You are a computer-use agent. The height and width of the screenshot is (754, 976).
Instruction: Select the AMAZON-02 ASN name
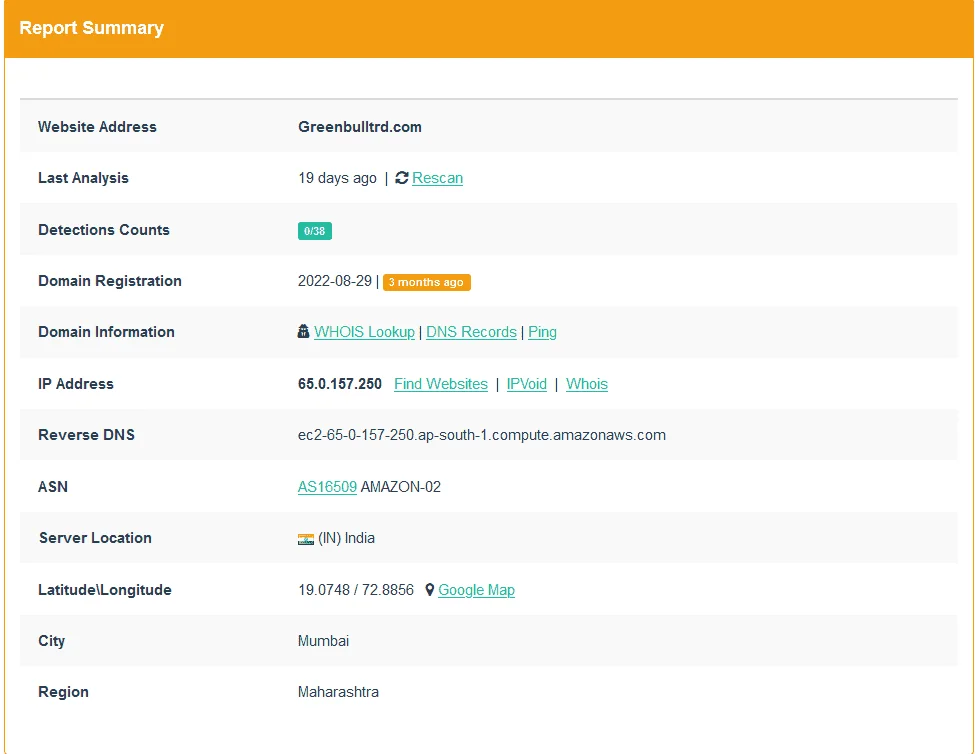pos(400,487)
